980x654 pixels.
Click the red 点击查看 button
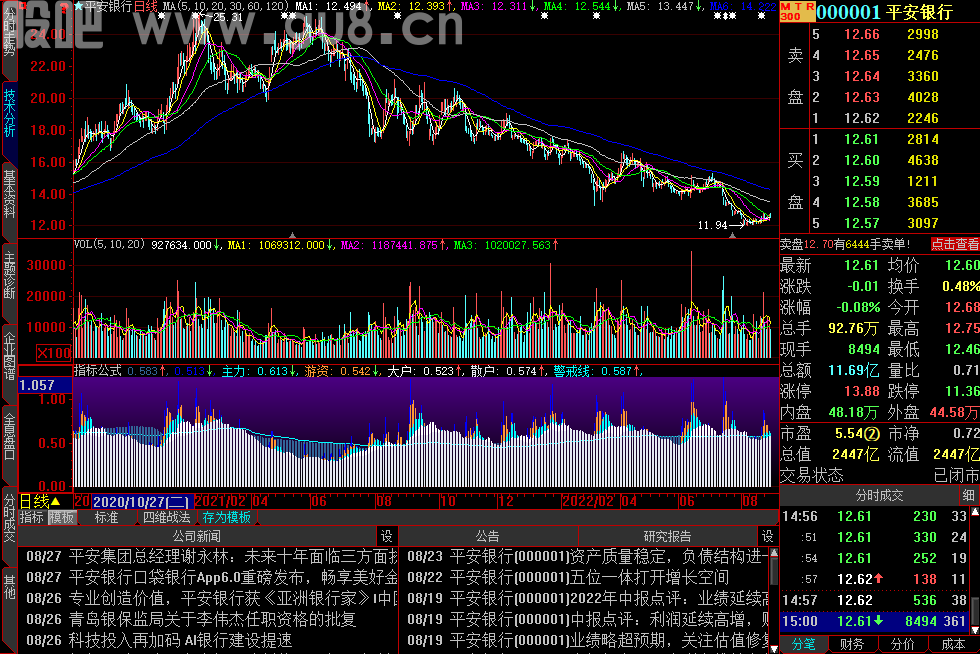click(x=954, y=244)
